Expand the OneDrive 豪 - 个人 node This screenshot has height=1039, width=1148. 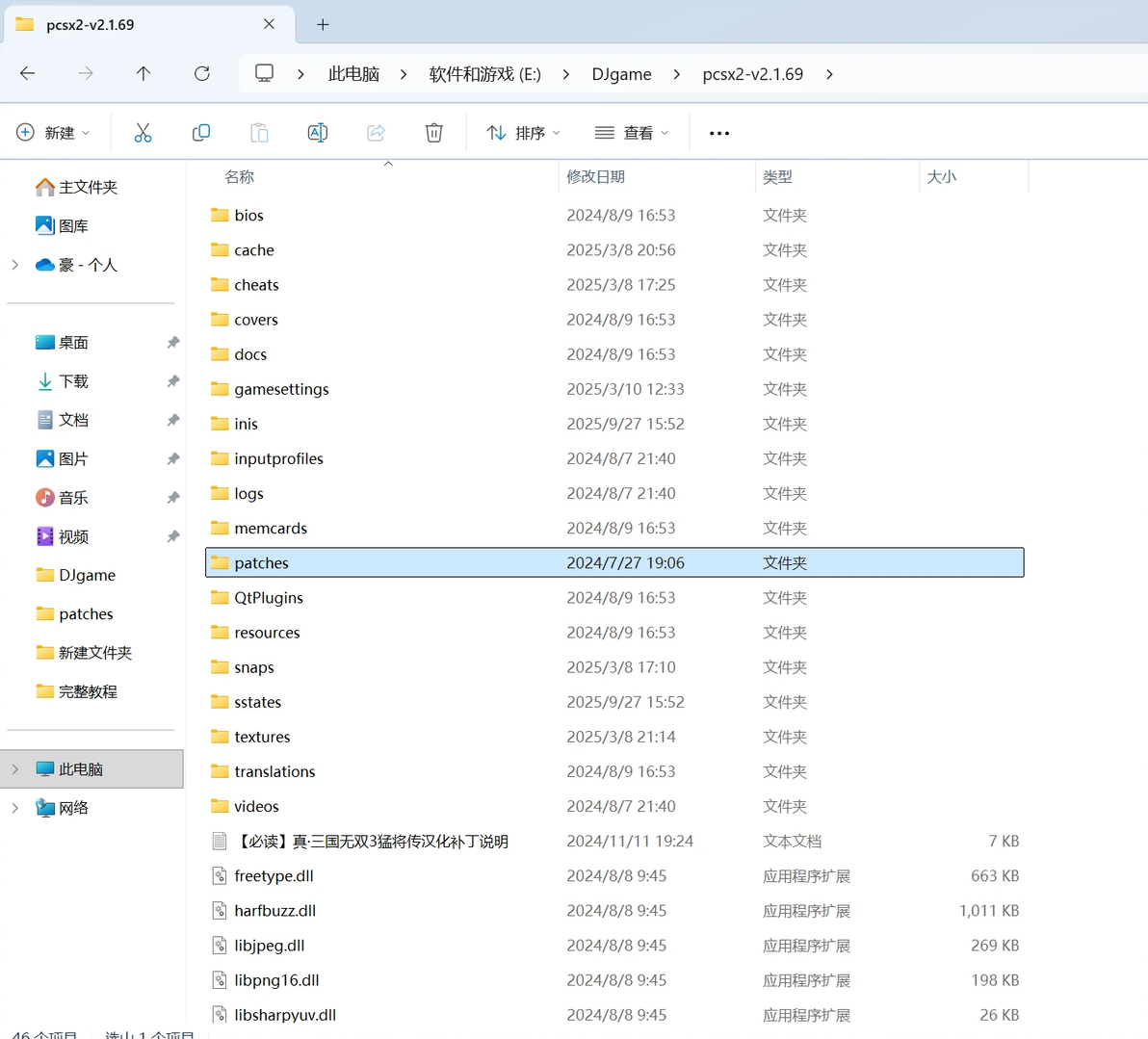14,265
